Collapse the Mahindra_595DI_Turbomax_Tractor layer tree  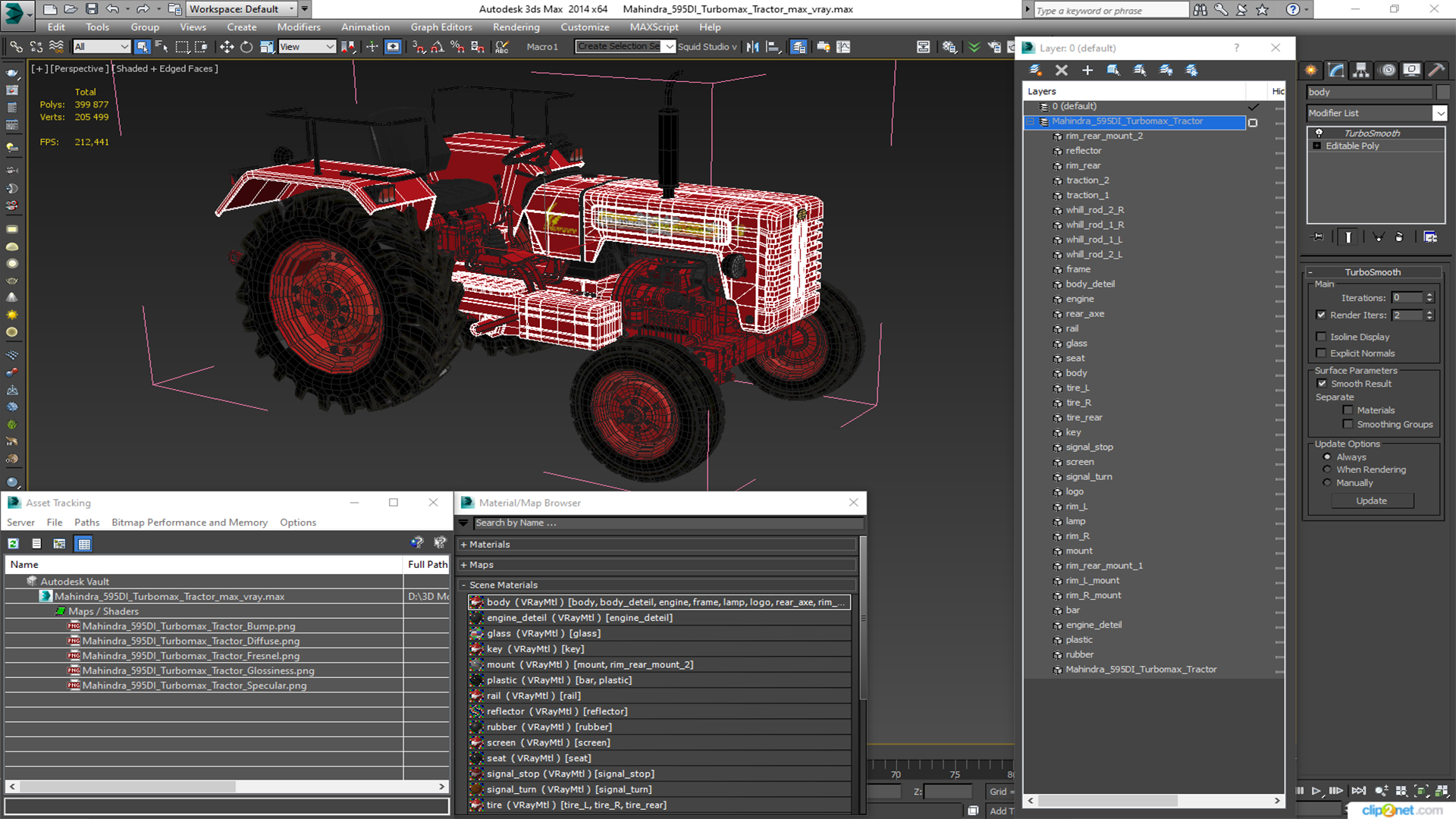pyautogui.click(x=1031, y=122)
